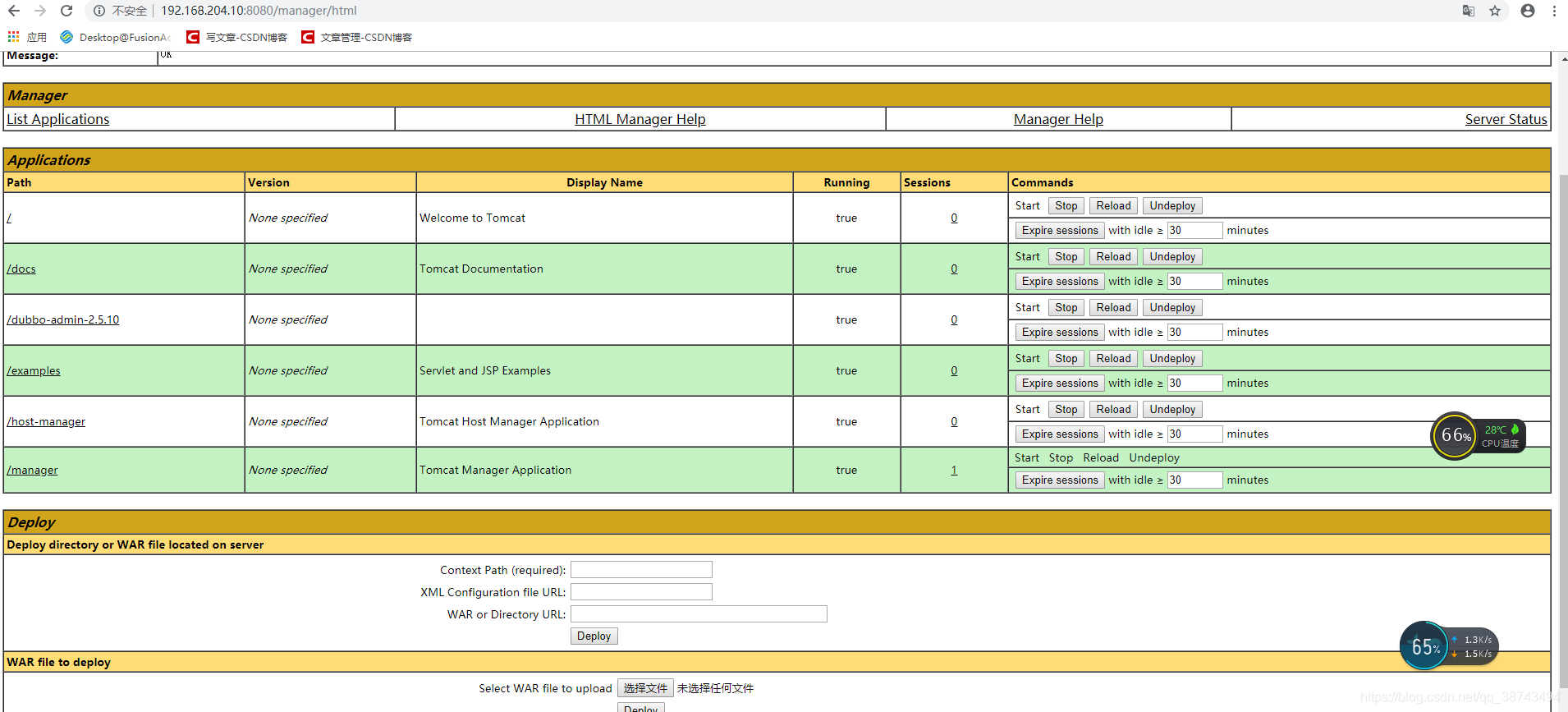Viewport: 1568px width, 712px height.
Task: Open the List Applications link
Action: tap(58, 119)
